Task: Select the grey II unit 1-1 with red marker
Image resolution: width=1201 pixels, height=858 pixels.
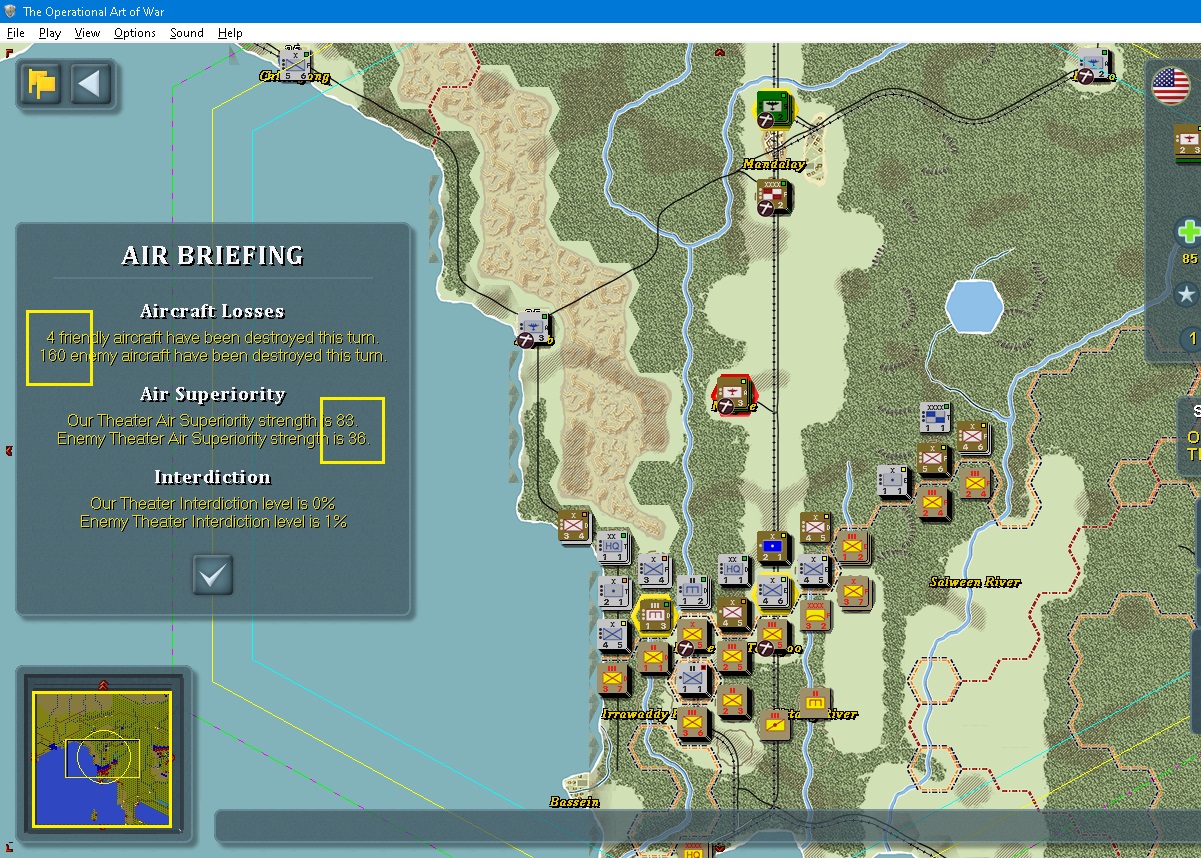Action: [692, 679]
